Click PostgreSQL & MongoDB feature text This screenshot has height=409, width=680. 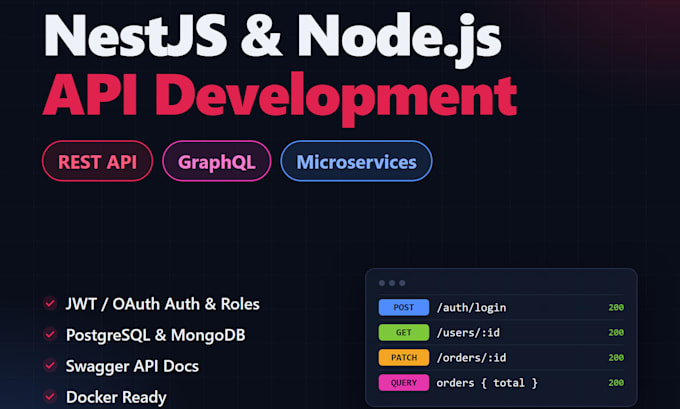(156, 335)
